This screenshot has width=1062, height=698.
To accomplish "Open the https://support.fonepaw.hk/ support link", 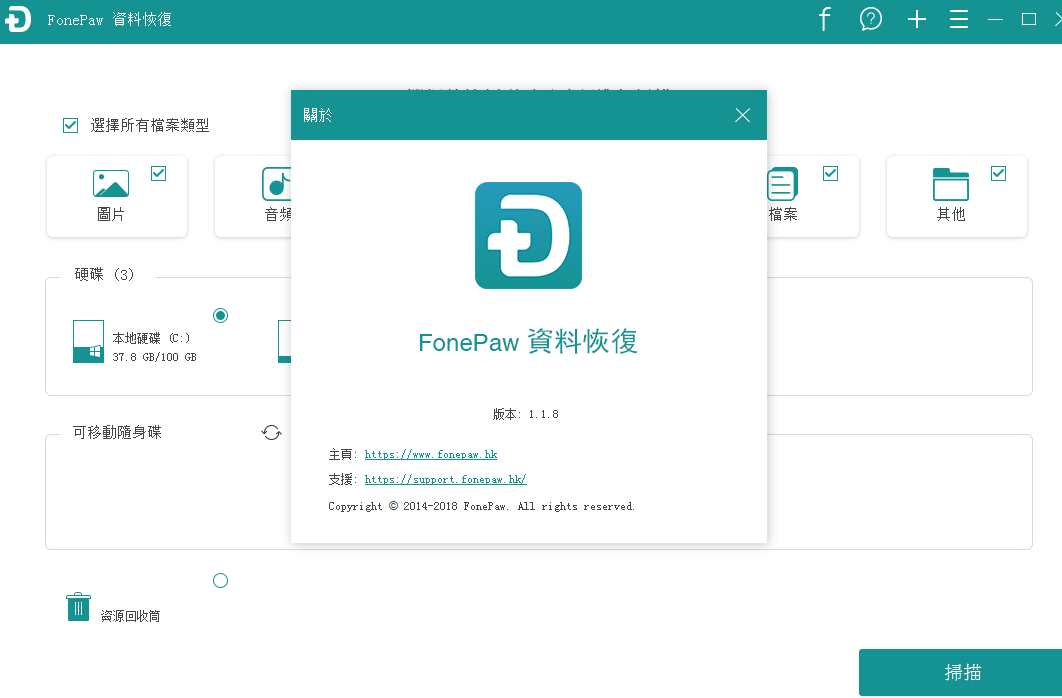I will pyautogui.click(x=445, y=479).
